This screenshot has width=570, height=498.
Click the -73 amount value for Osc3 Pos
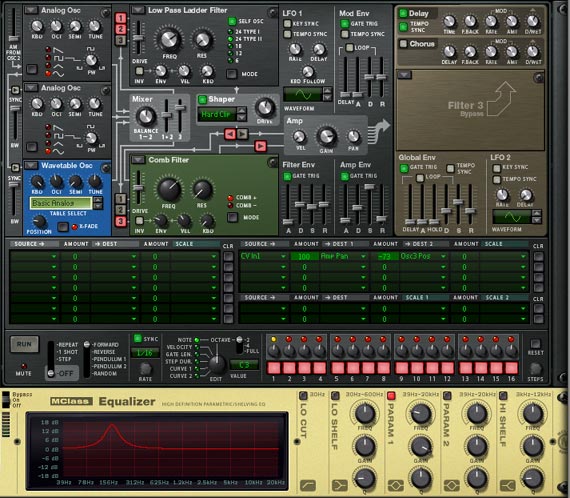tap(384, 257)
